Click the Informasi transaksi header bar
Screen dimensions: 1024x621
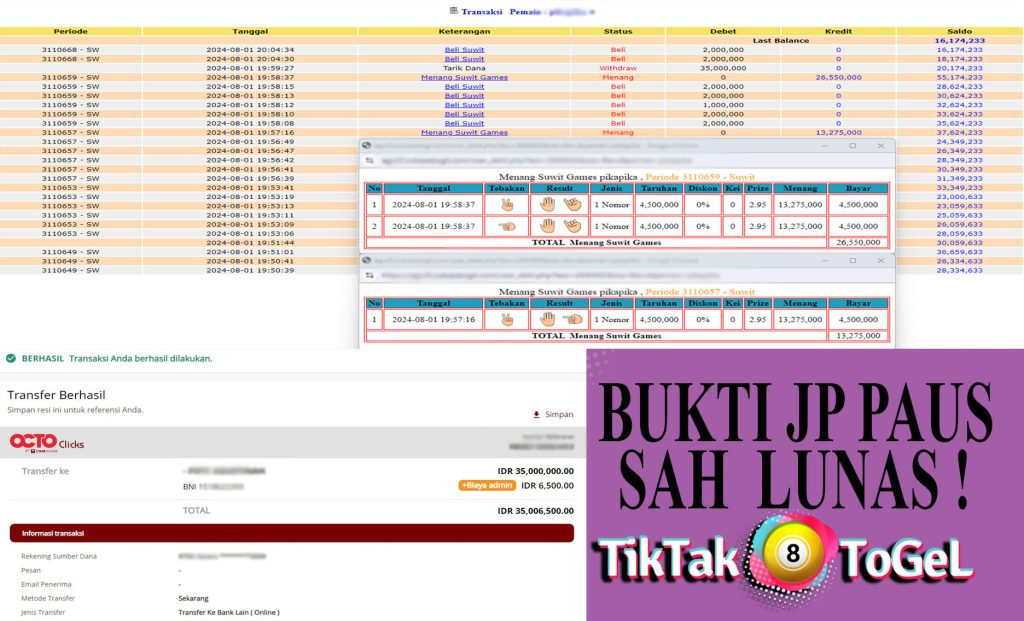coord(291,532)
